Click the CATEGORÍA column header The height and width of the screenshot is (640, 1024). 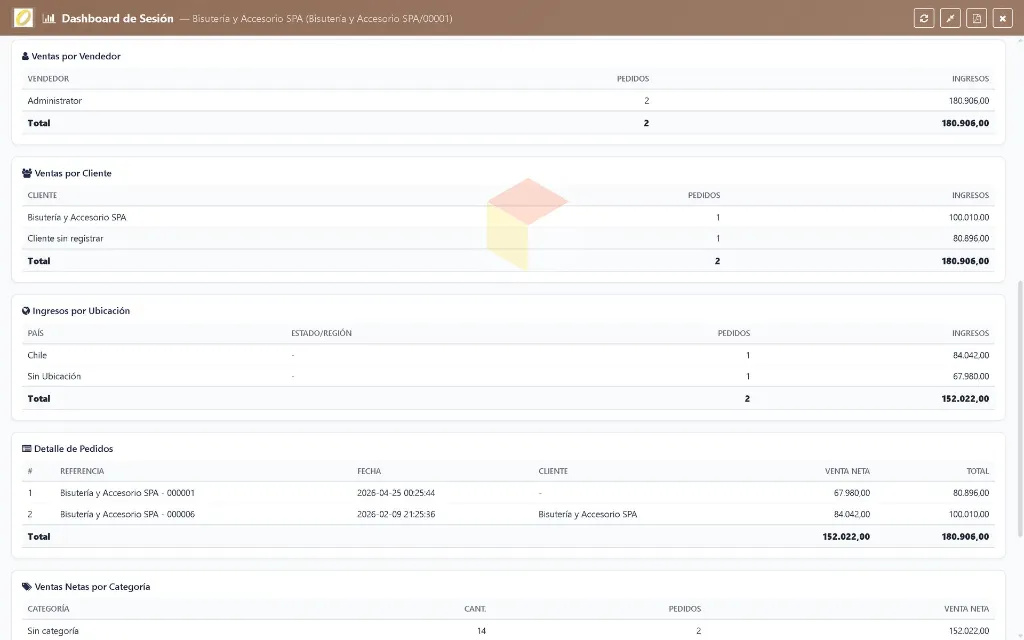click(x=48, y=609)
